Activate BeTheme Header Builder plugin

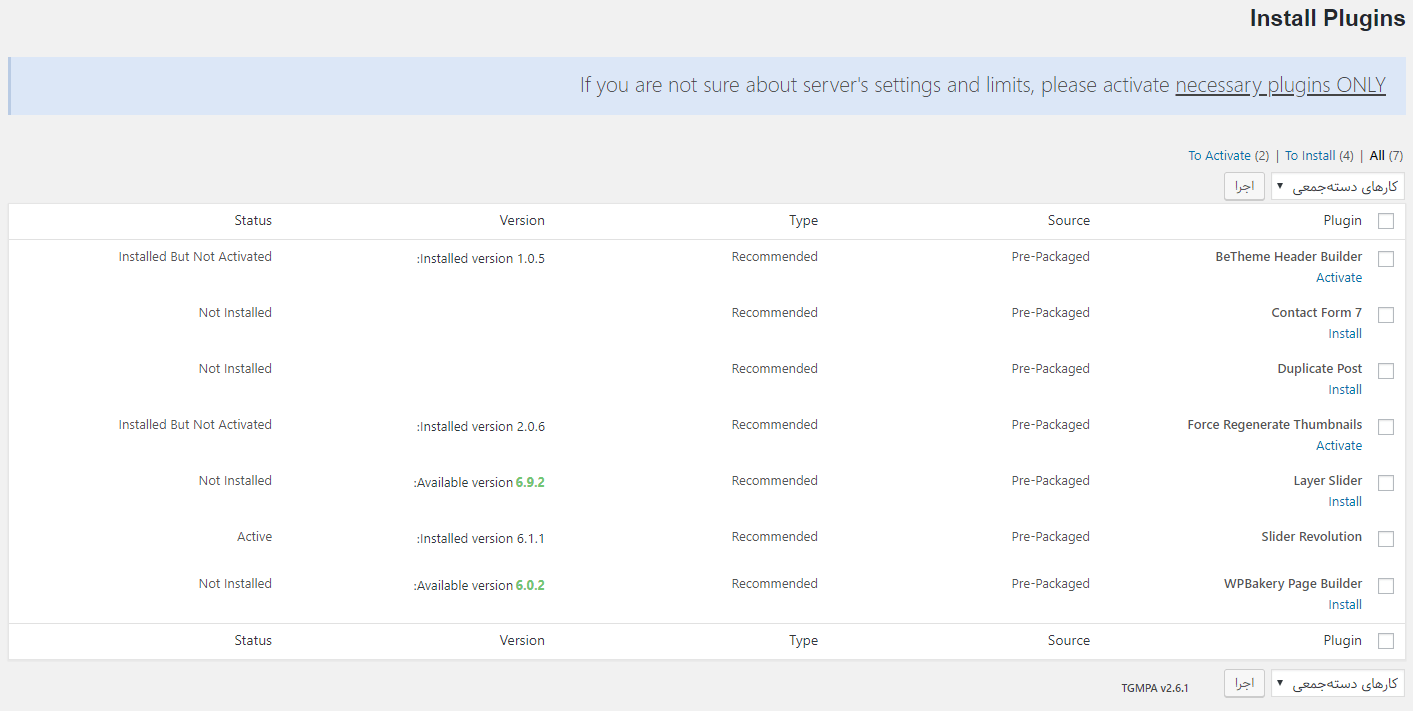click(x=1339, y=278)
